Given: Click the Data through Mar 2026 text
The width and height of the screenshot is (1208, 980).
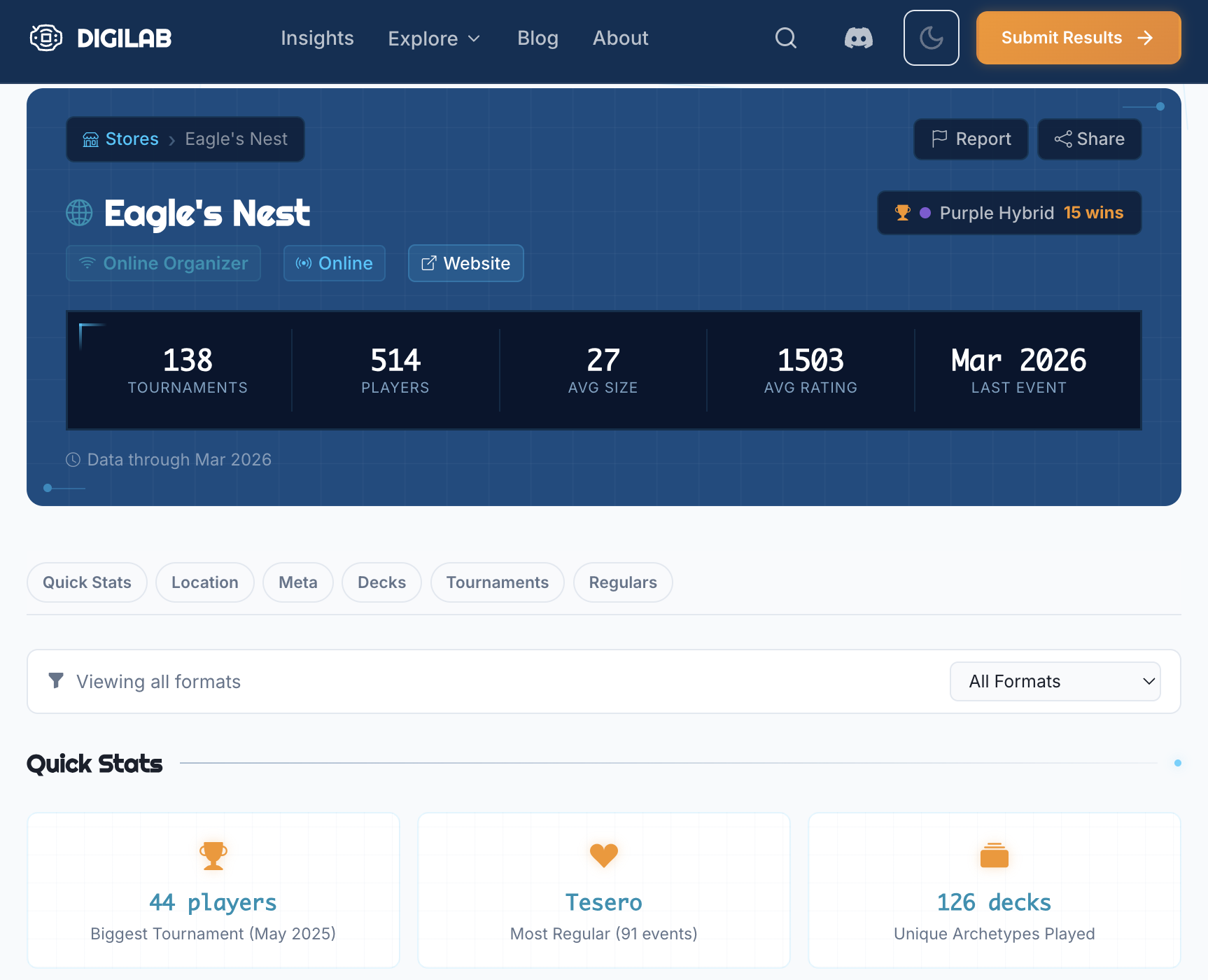Looking at the screenshot, I should pyautogui.click(x=179, y=460).
